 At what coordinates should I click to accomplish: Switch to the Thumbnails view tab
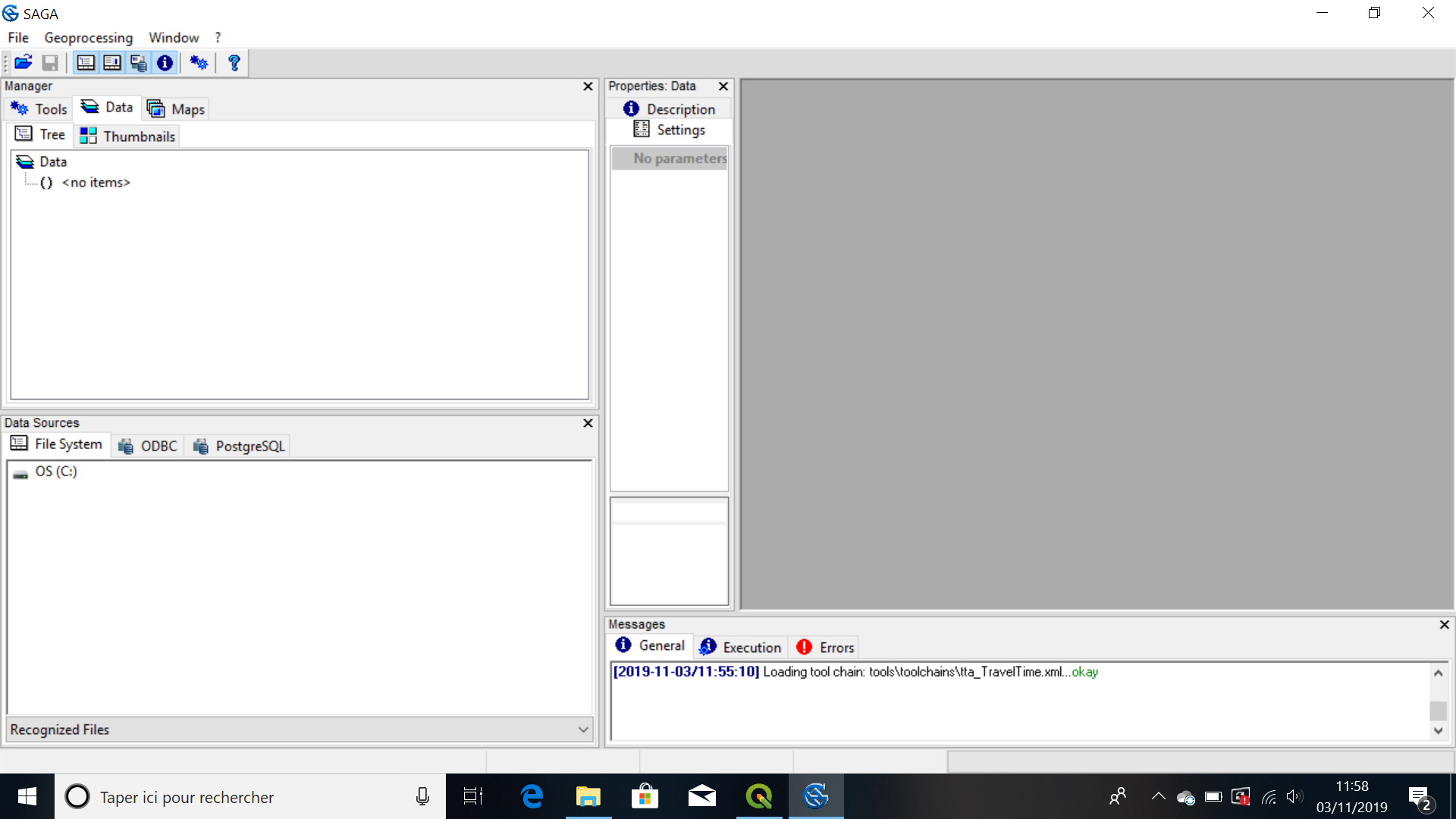click(127, 136)
